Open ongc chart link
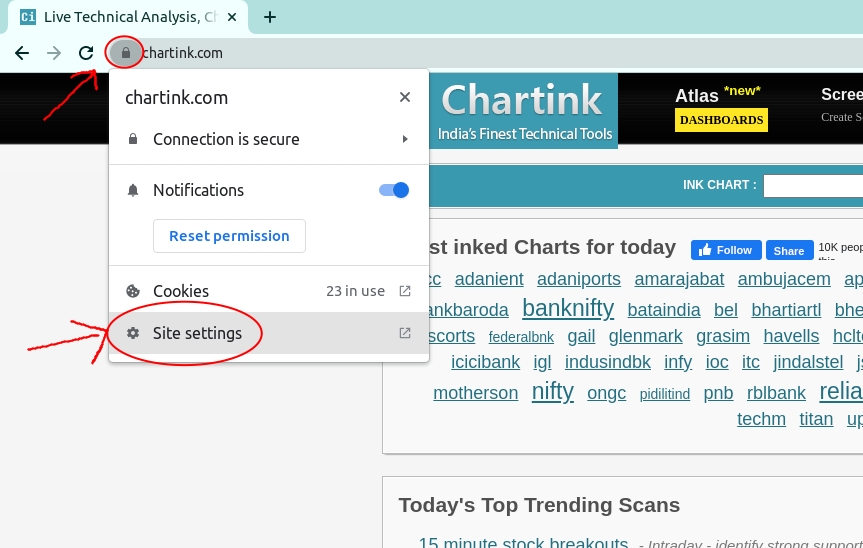The height and width of the screenshot is (548, 863). click(x=607, y=393)
